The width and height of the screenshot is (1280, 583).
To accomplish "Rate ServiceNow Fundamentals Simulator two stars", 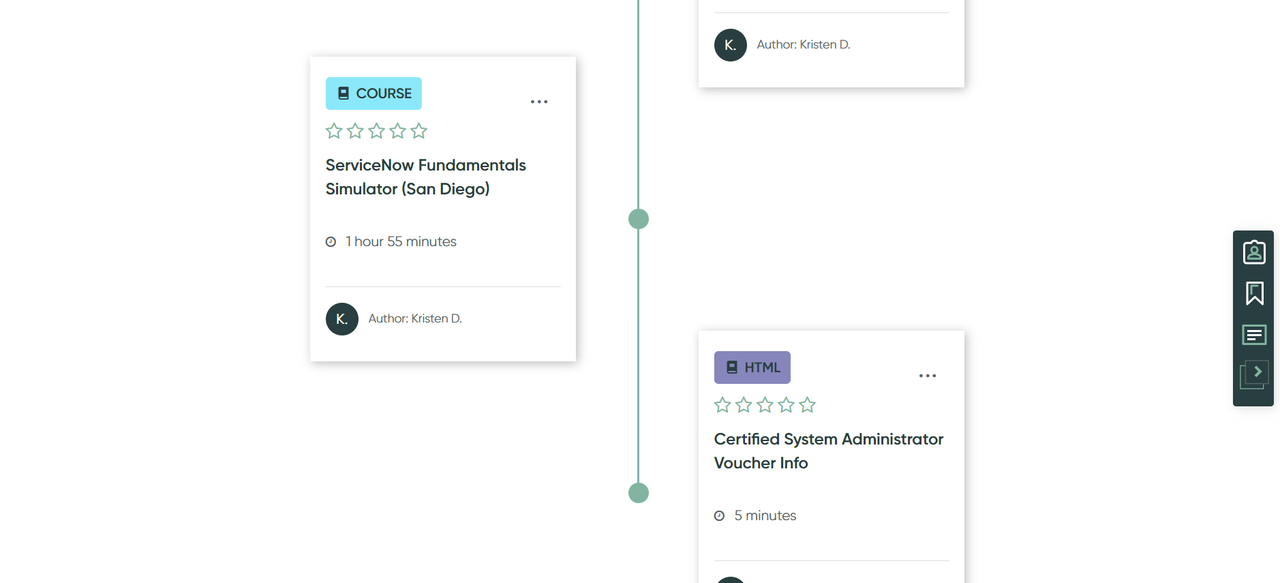I will coord(355,131).
